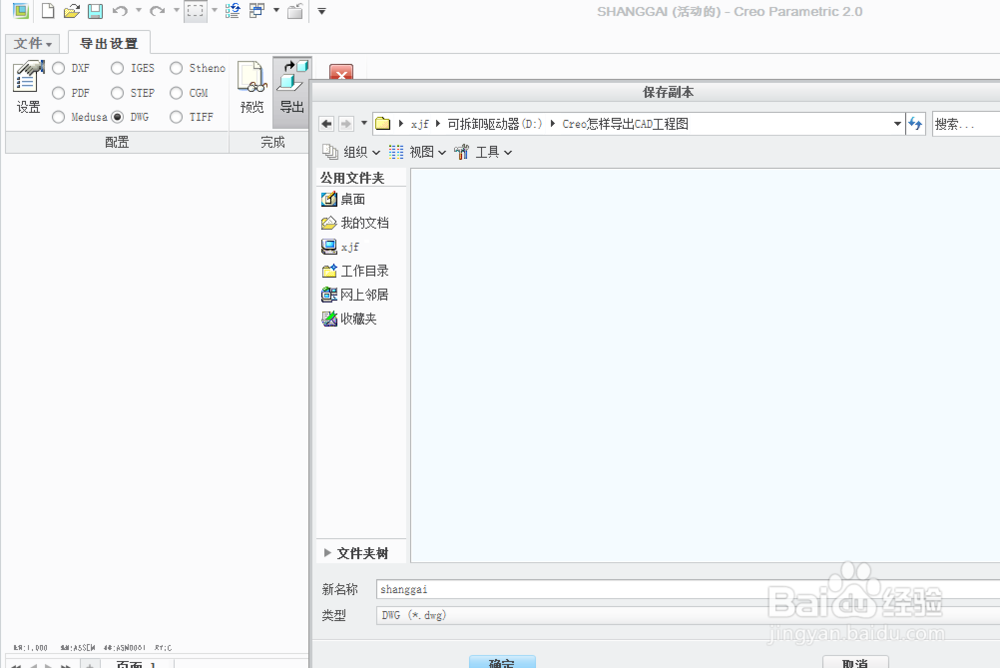The height and width of the screenshot is (668, 1000).
Task: Expand the address path dropdown
Action: (897, 124)
